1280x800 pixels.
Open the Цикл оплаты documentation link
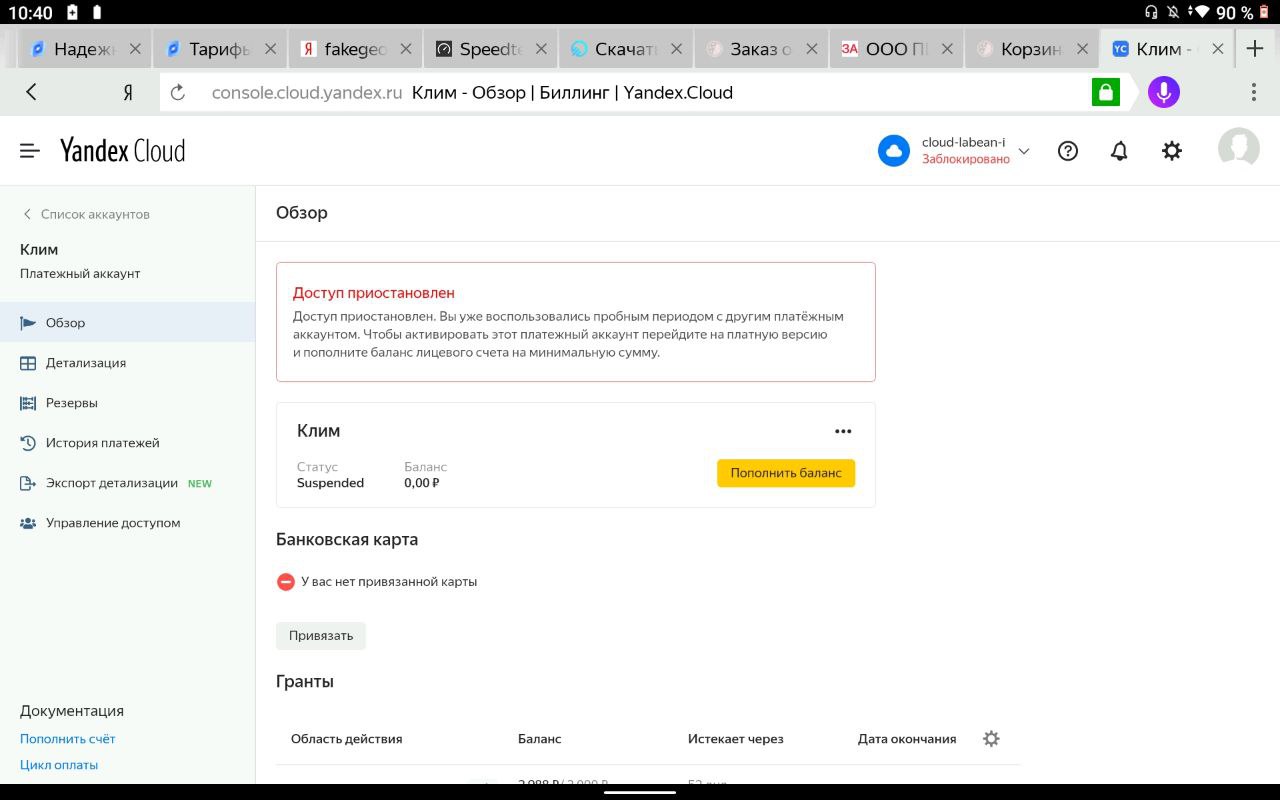click(59, 765)
